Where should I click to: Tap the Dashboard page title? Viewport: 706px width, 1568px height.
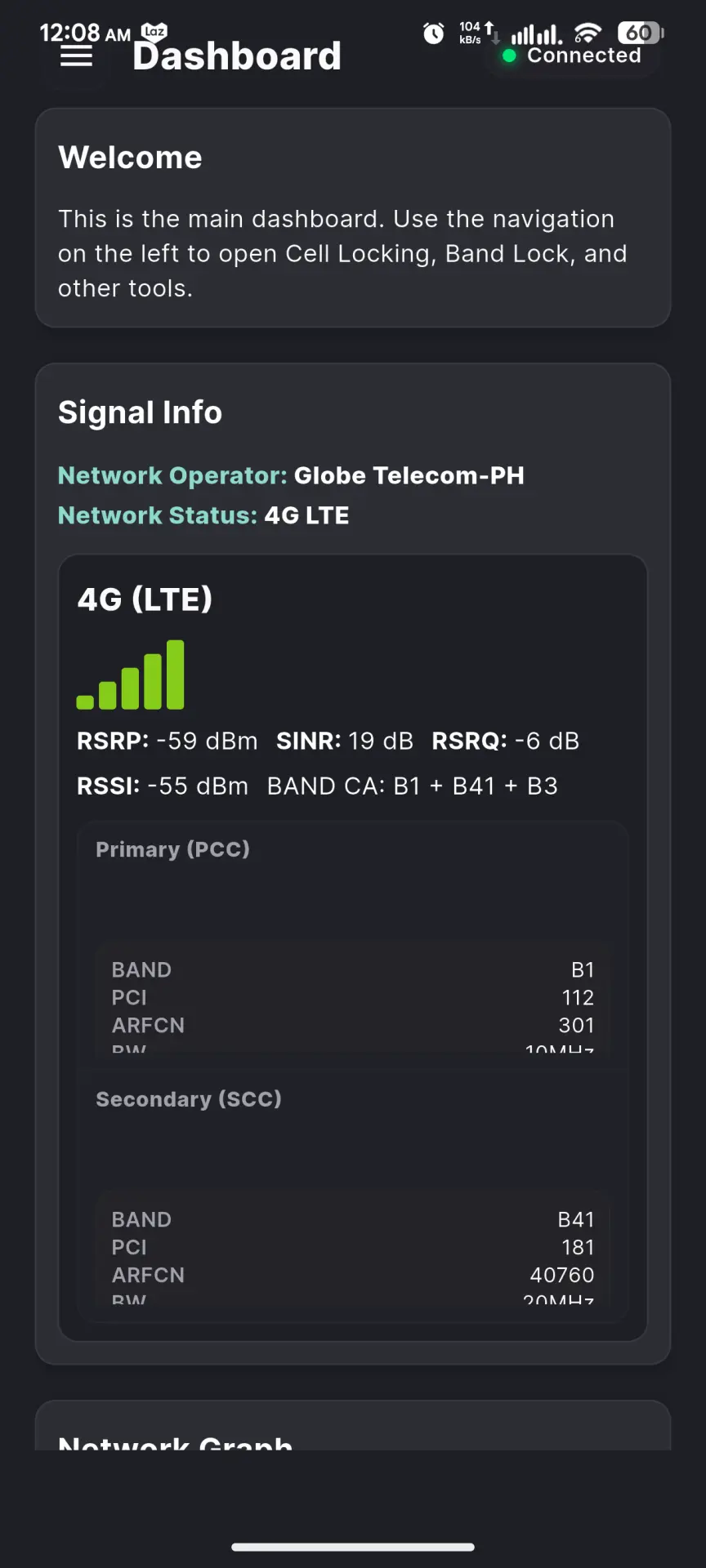pyautogui.click(x=237, y=56)
